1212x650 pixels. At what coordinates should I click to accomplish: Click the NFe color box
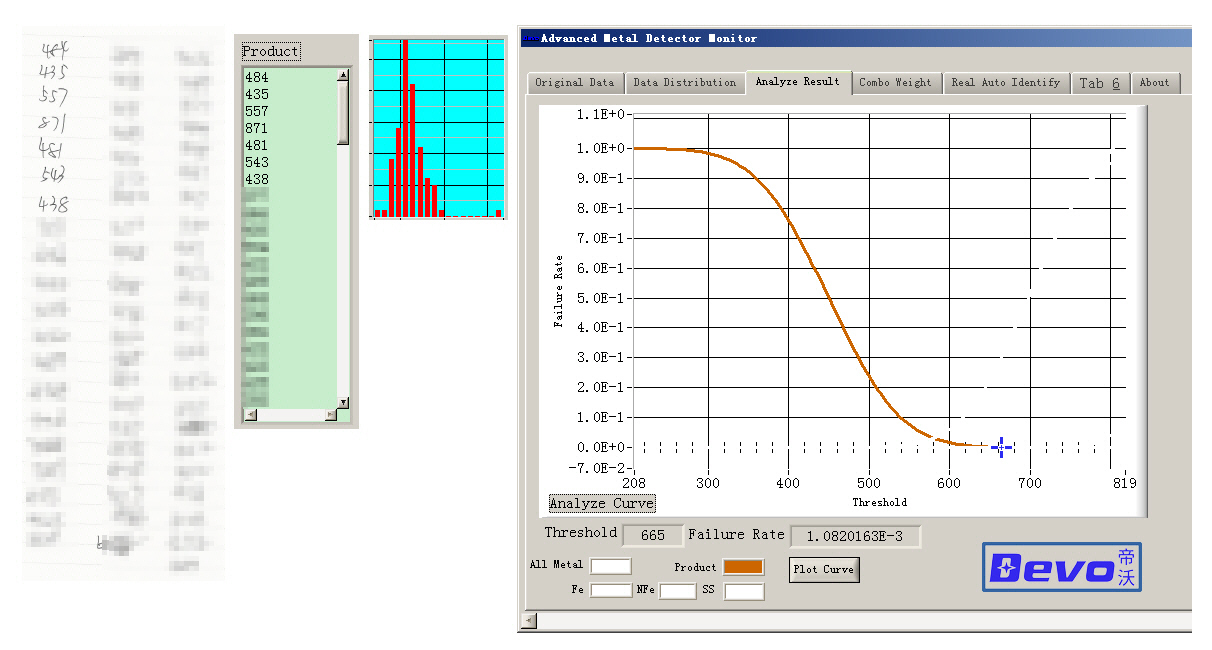pos(677,591)
